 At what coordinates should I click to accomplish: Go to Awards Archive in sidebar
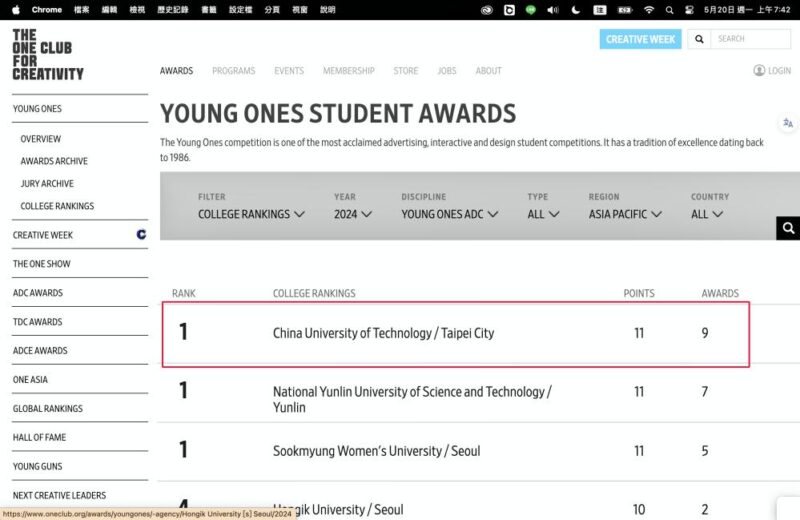tap(54, 161)
